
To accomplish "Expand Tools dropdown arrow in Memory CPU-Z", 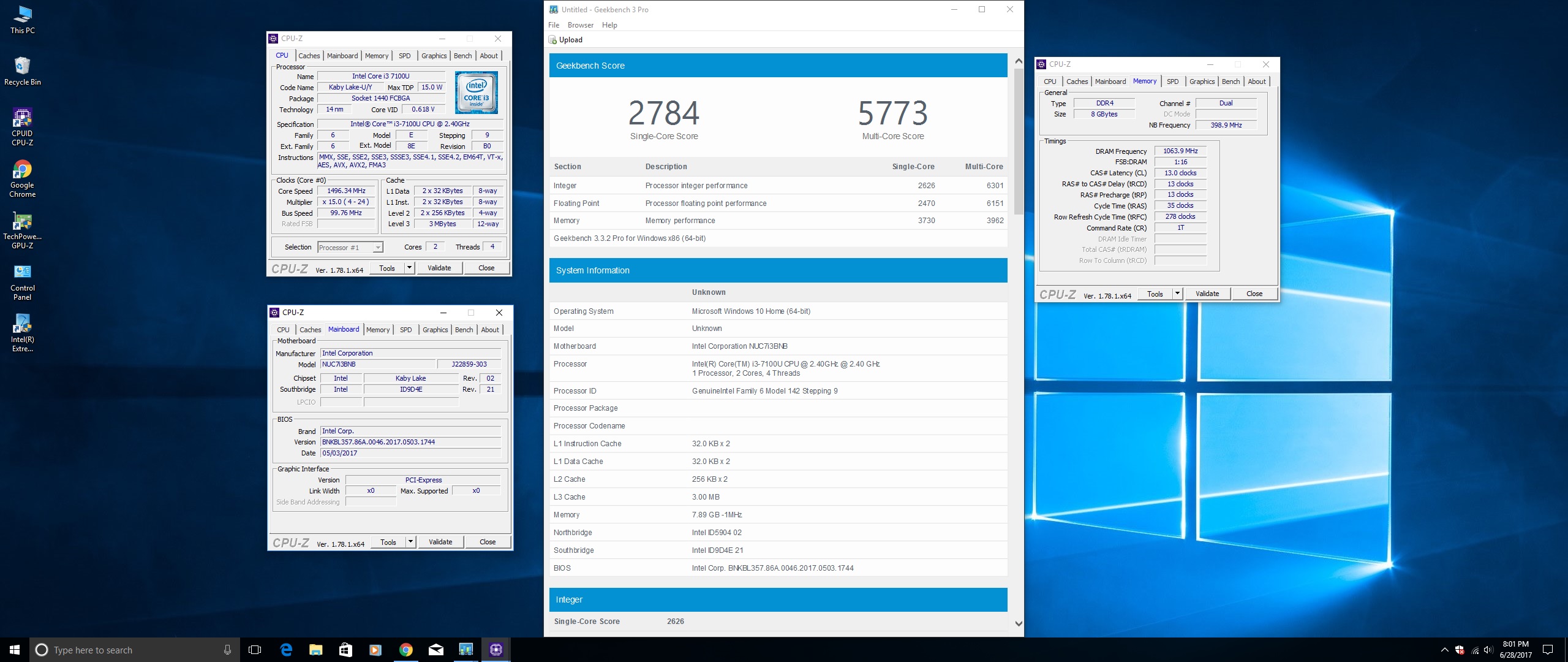I will coord(1177,294).
